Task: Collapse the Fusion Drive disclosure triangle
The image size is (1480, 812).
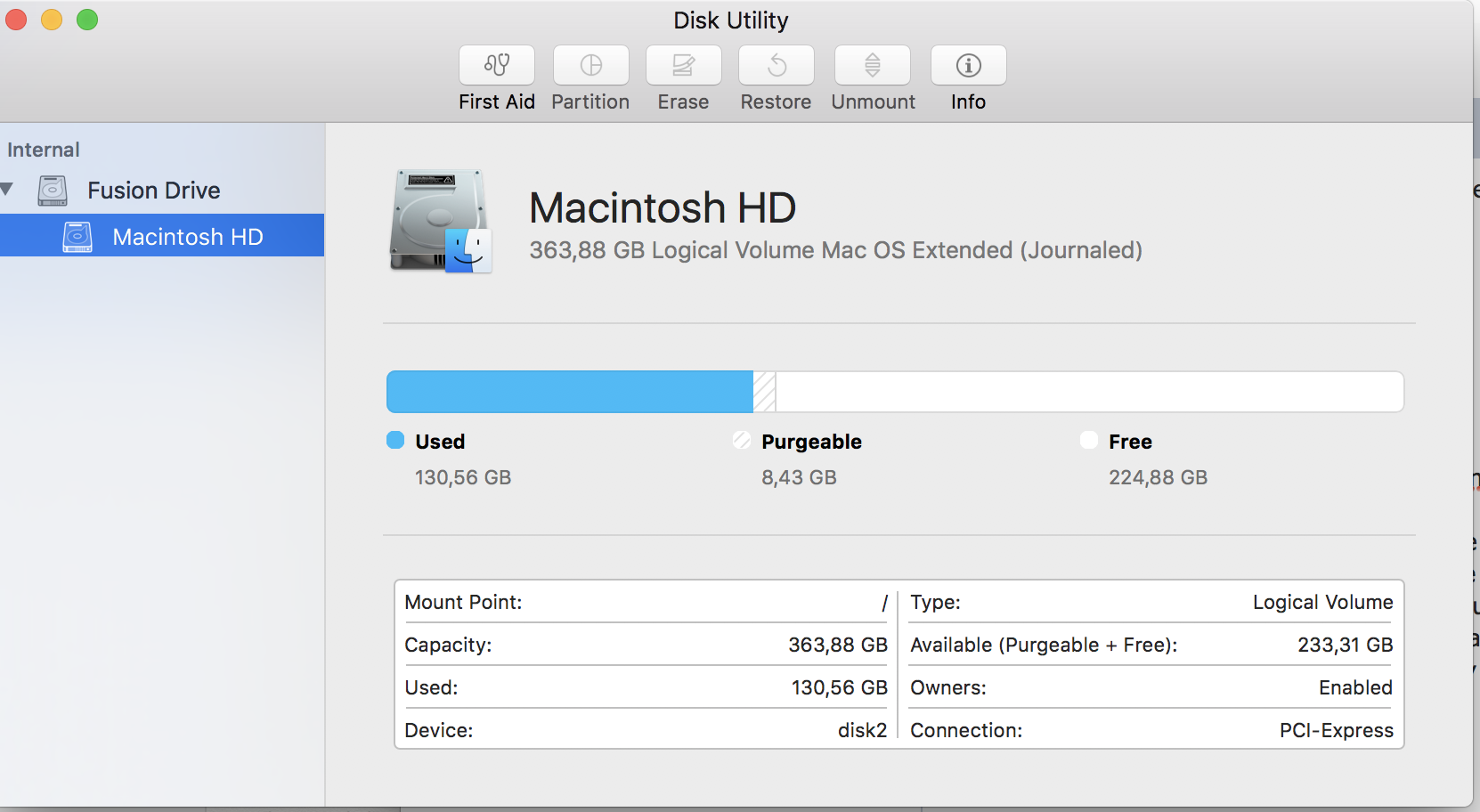Action: (7, 190)
